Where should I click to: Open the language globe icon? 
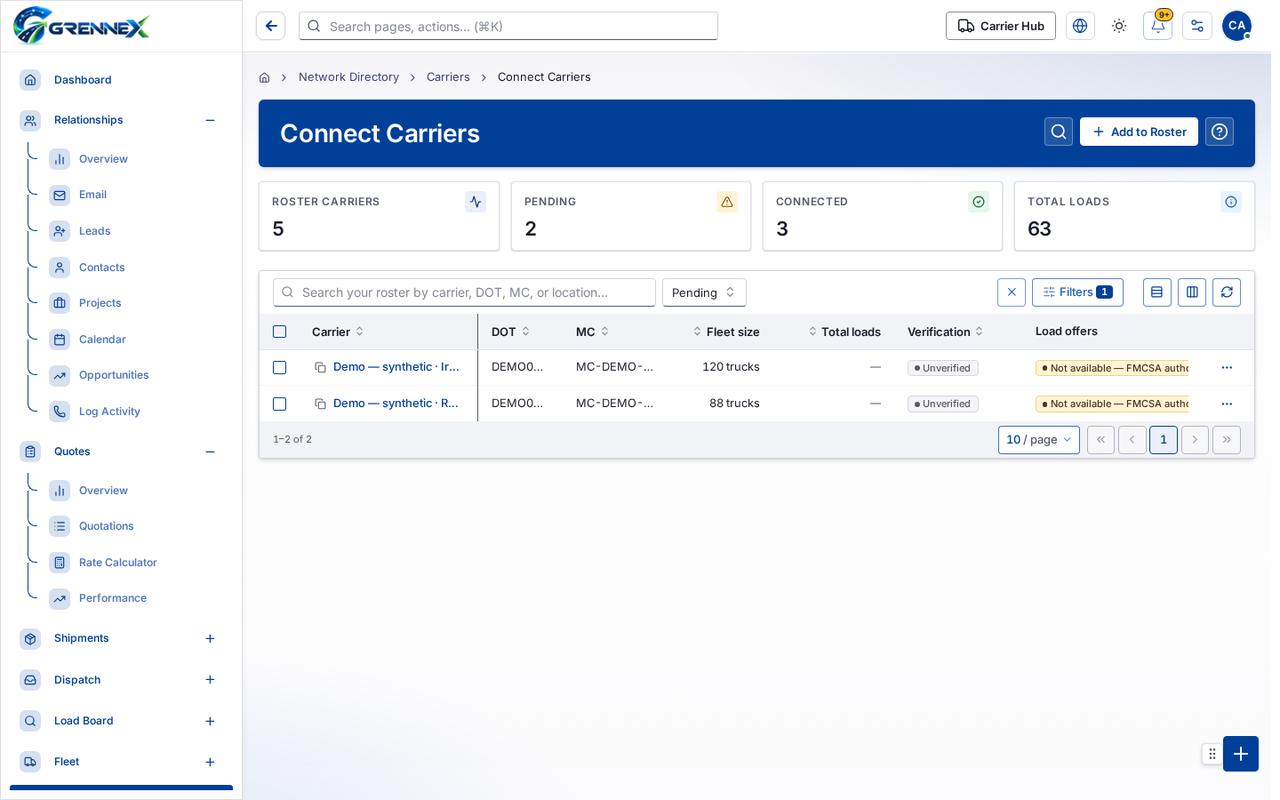pyautogui.click(x=1080, y=26)
